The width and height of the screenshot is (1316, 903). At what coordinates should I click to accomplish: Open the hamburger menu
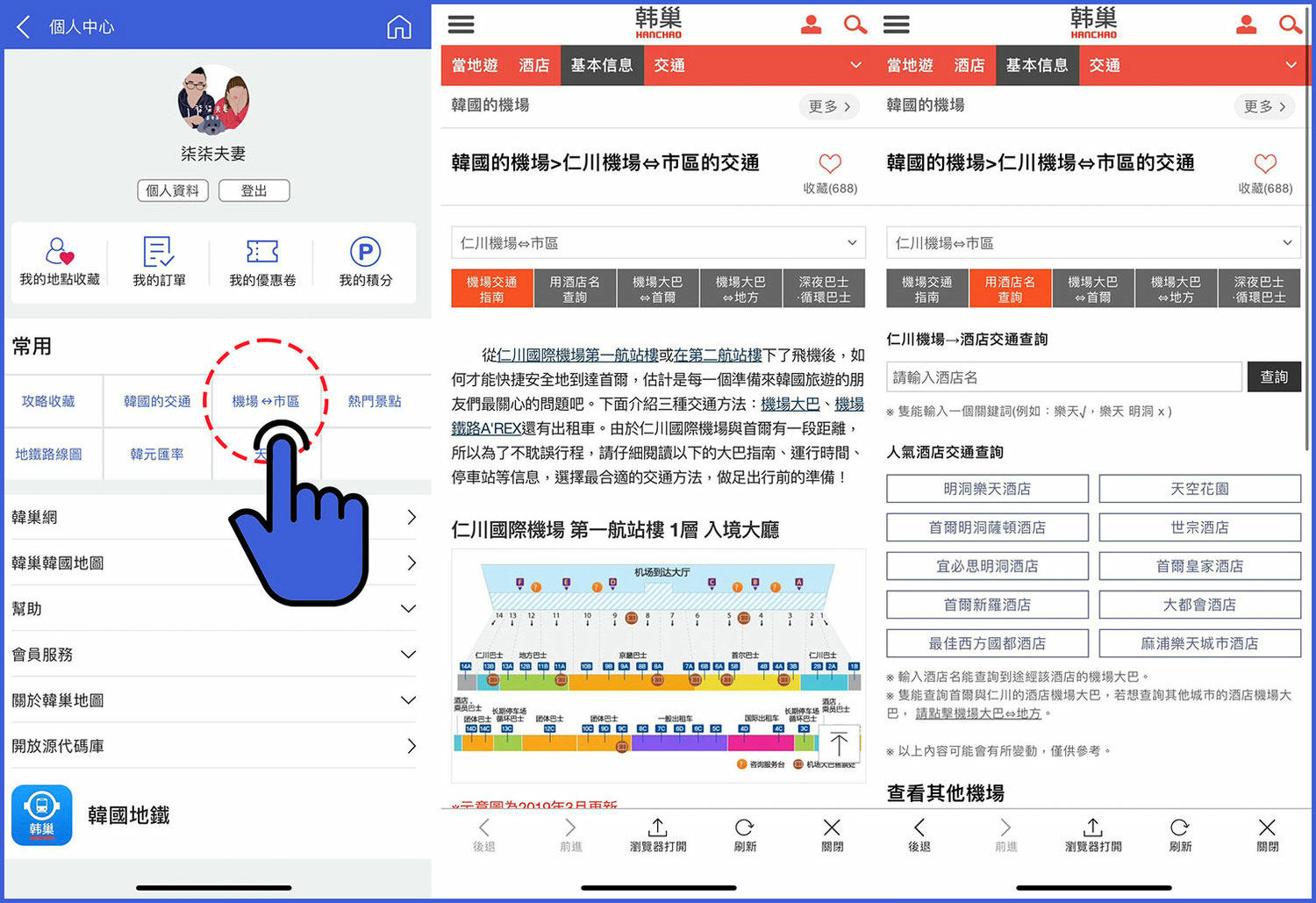point(461,25)
